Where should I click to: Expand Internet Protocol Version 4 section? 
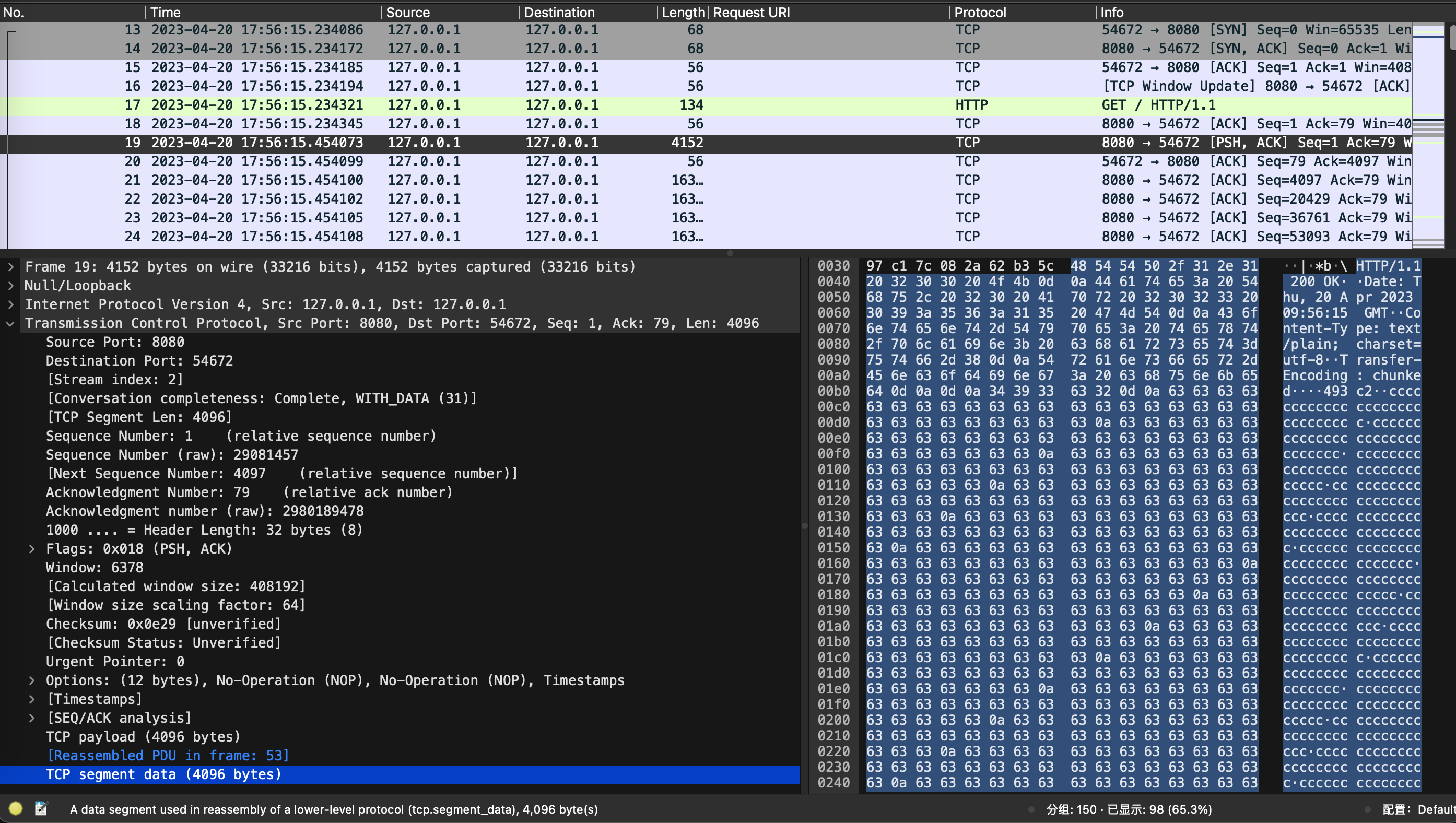10,304
